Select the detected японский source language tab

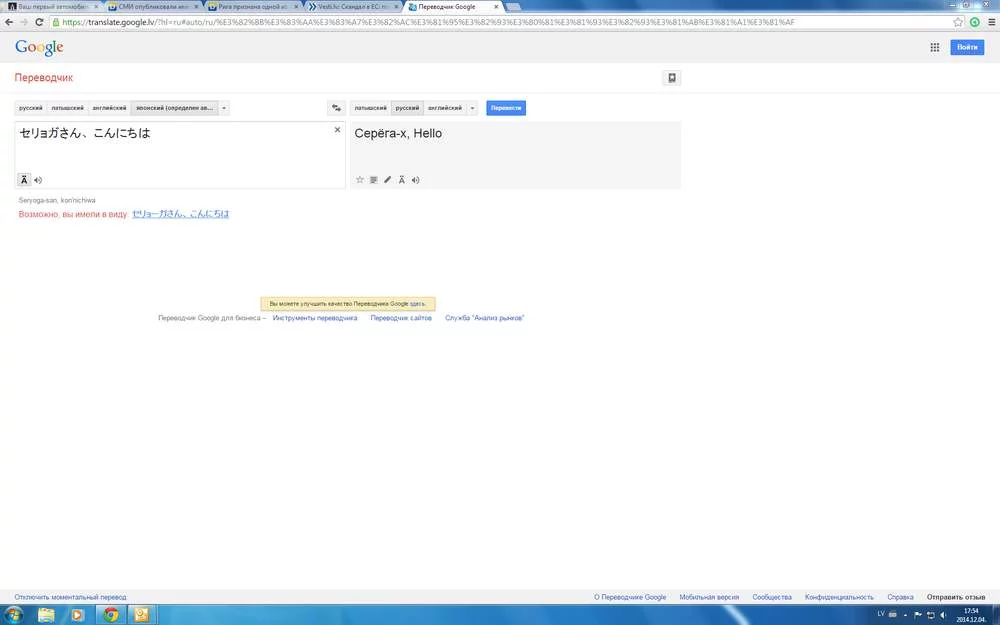175,108
